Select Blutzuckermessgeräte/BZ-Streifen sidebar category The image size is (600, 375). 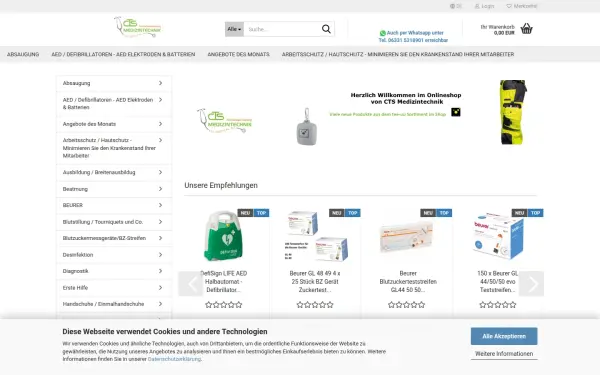pyautogui.click(x=114, y=238)
